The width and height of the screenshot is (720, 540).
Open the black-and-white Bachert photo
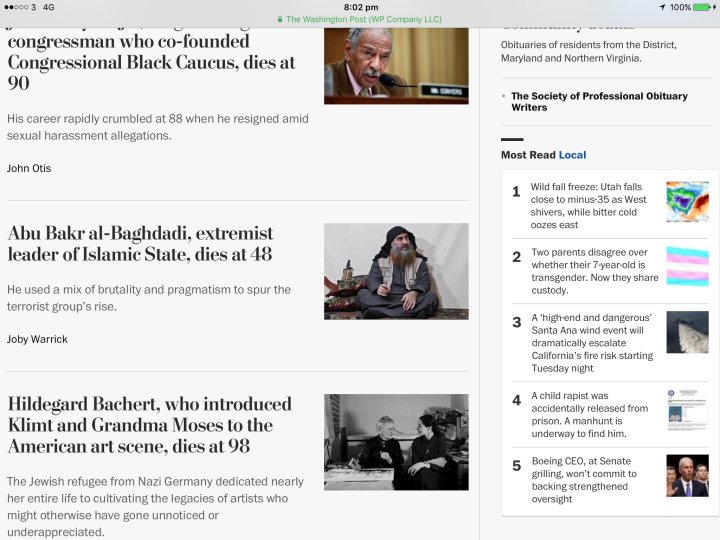396,442
